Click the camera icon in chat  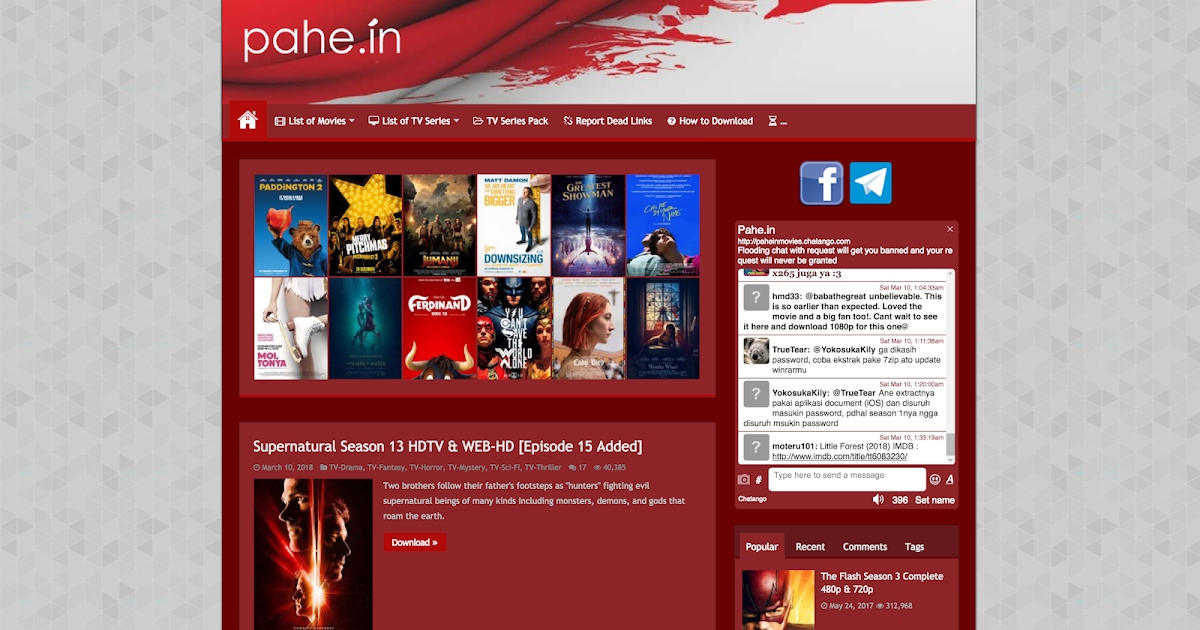coord(744,480)
